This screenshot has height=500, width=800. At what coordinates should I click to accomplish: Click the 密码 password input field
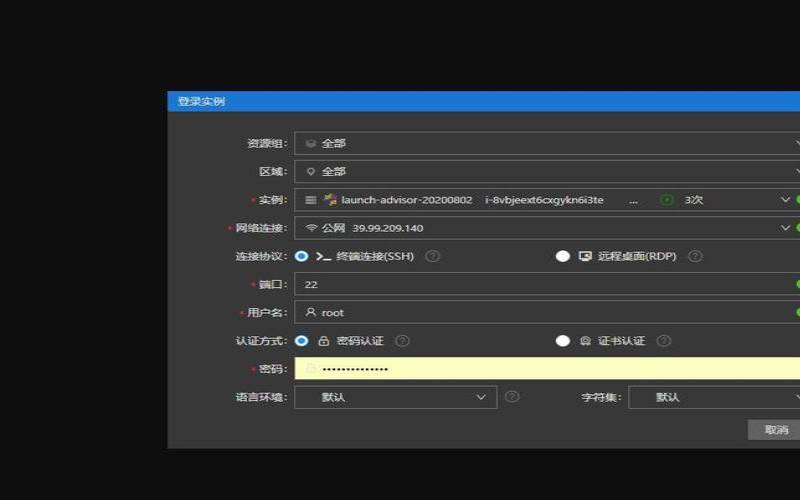(547, 368)
